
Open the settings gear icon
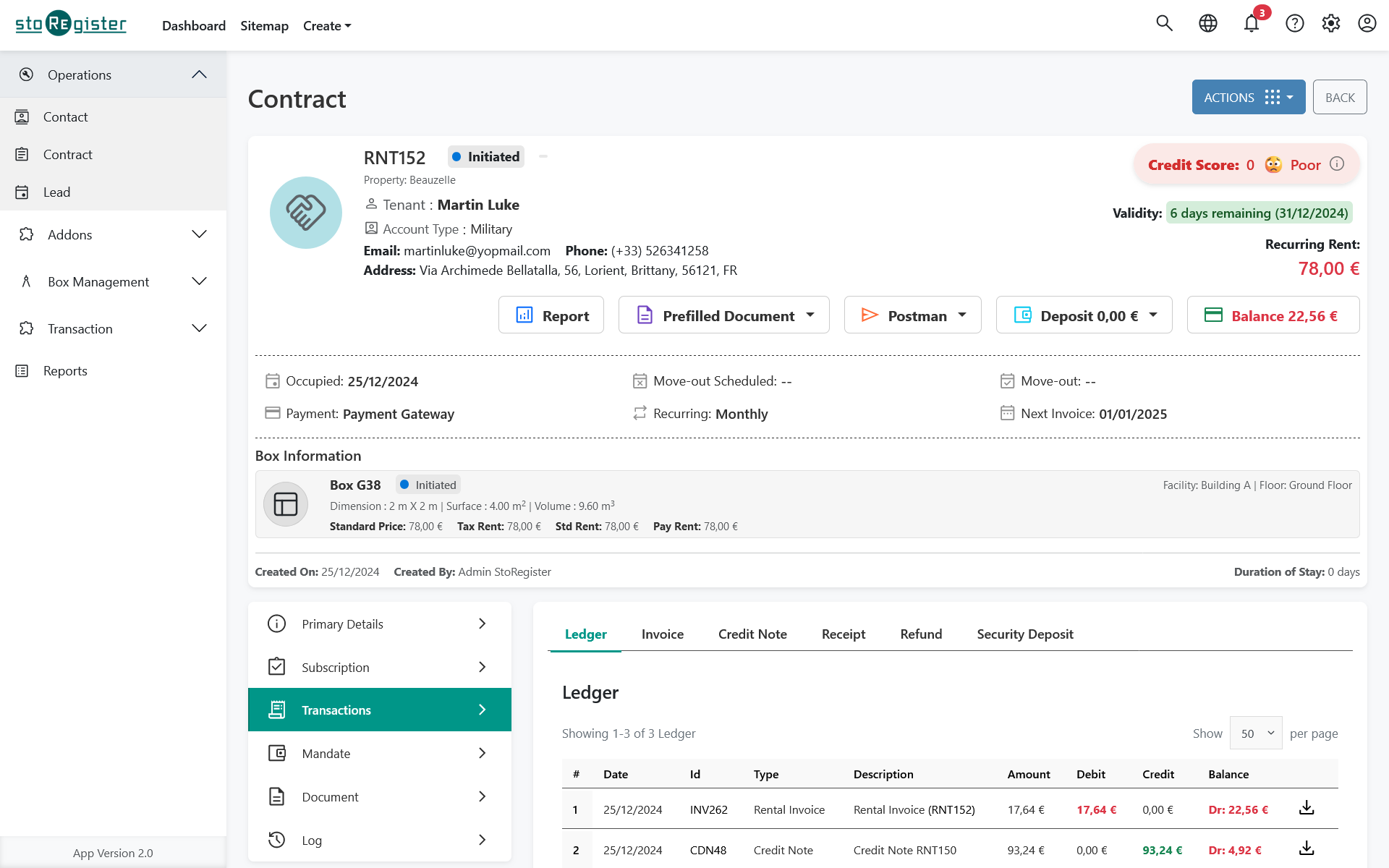point(1330,23)
